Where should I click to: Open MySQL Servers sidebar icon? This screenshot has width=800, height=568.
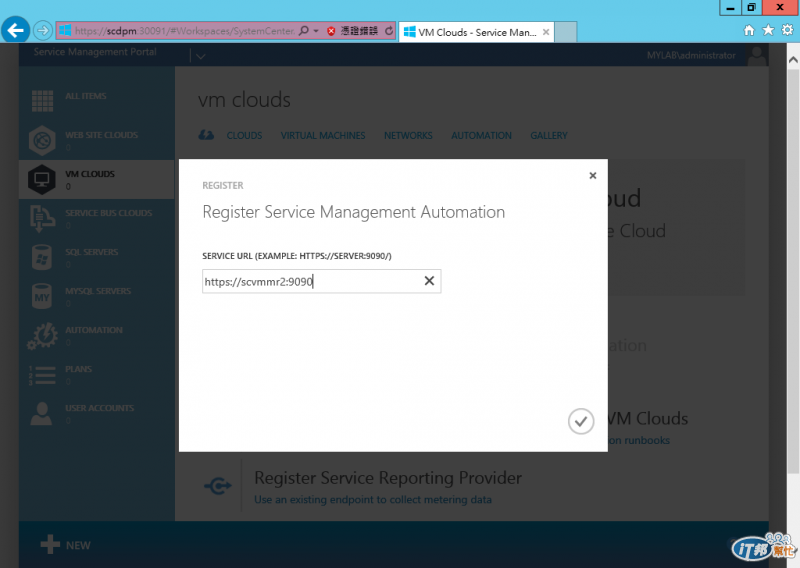coord(42,297)
